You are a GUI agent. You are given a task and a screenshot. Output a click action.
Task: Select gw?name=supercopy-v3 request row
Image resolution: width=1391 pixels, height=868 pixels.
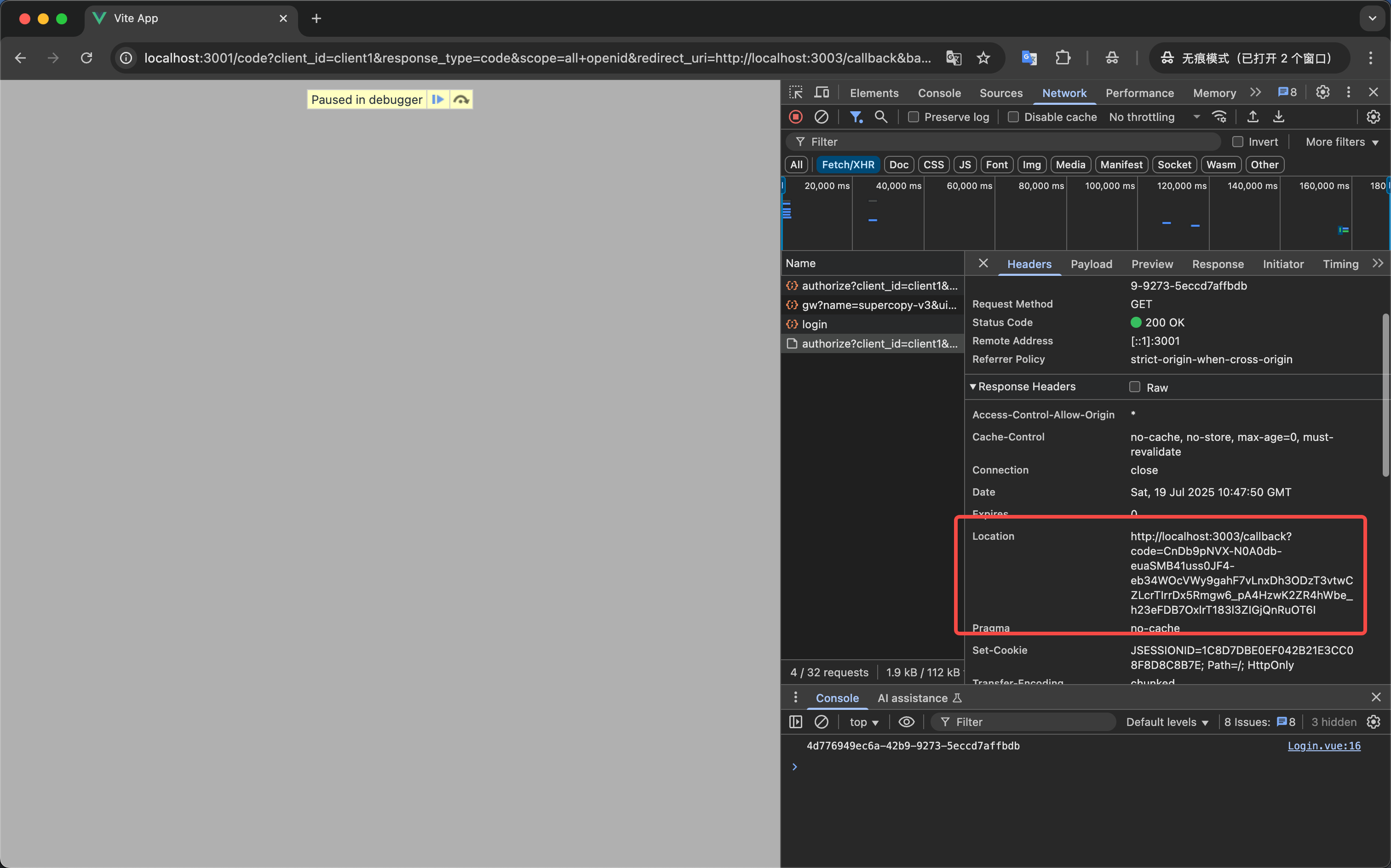click(x=873, y=305)
